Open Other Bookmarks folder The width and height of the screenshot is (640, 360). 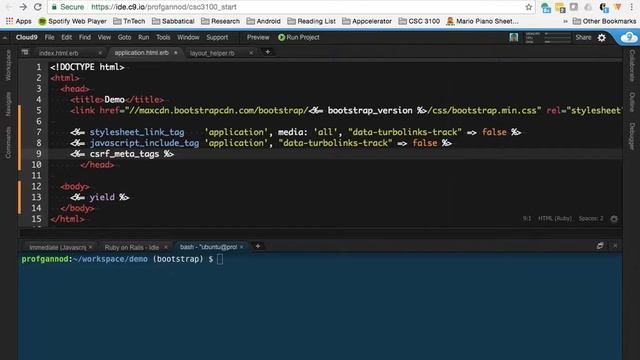coord(604,21)
